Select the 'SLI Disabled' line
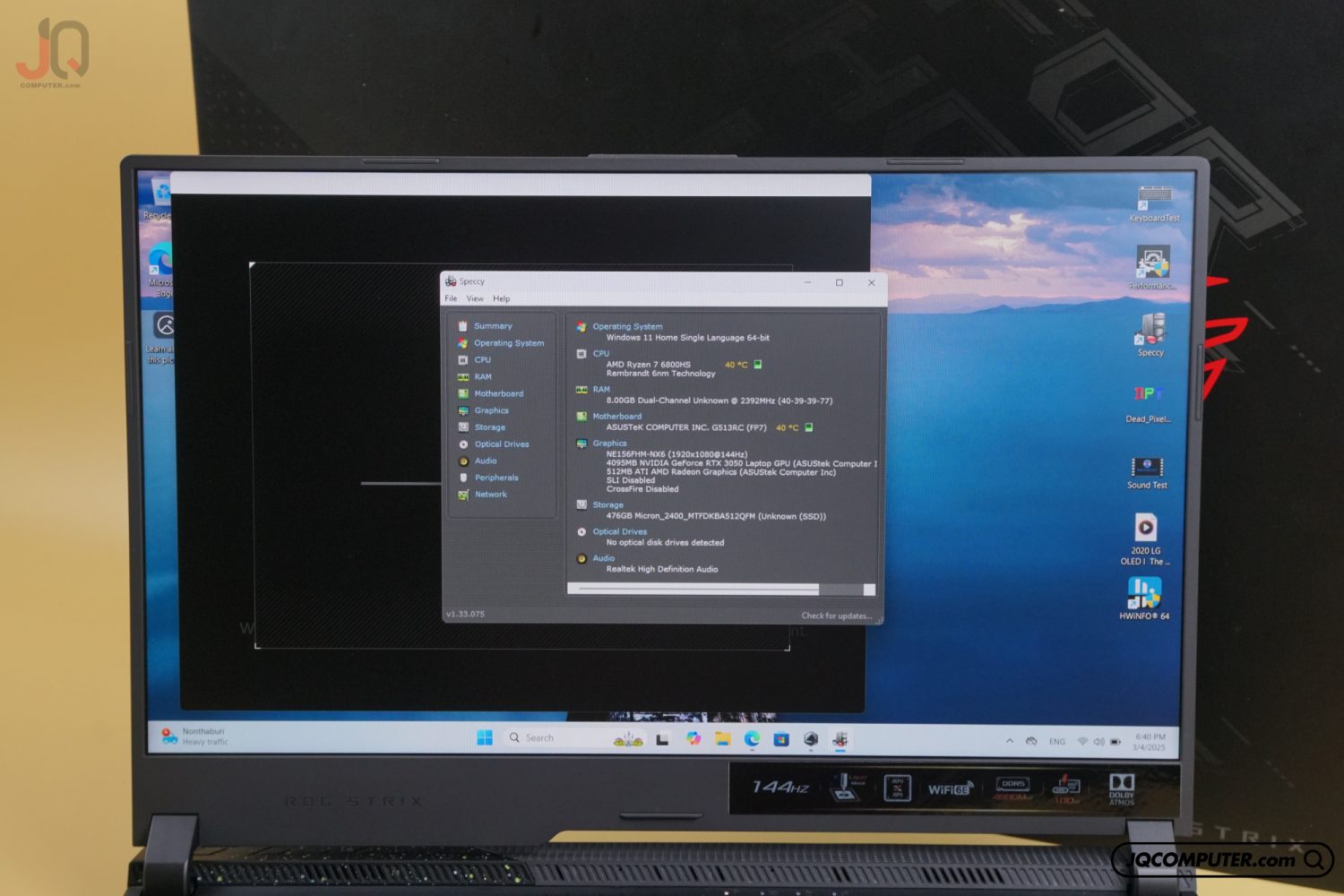Viewport: 1344px width, 896px height. pos(630,480)
